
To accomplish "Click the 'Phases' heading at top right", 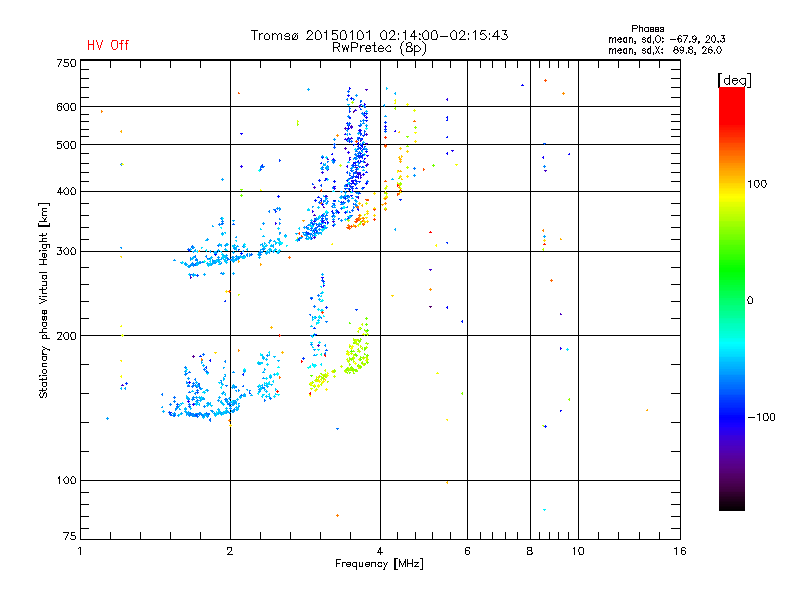I will tap(647, 29).
